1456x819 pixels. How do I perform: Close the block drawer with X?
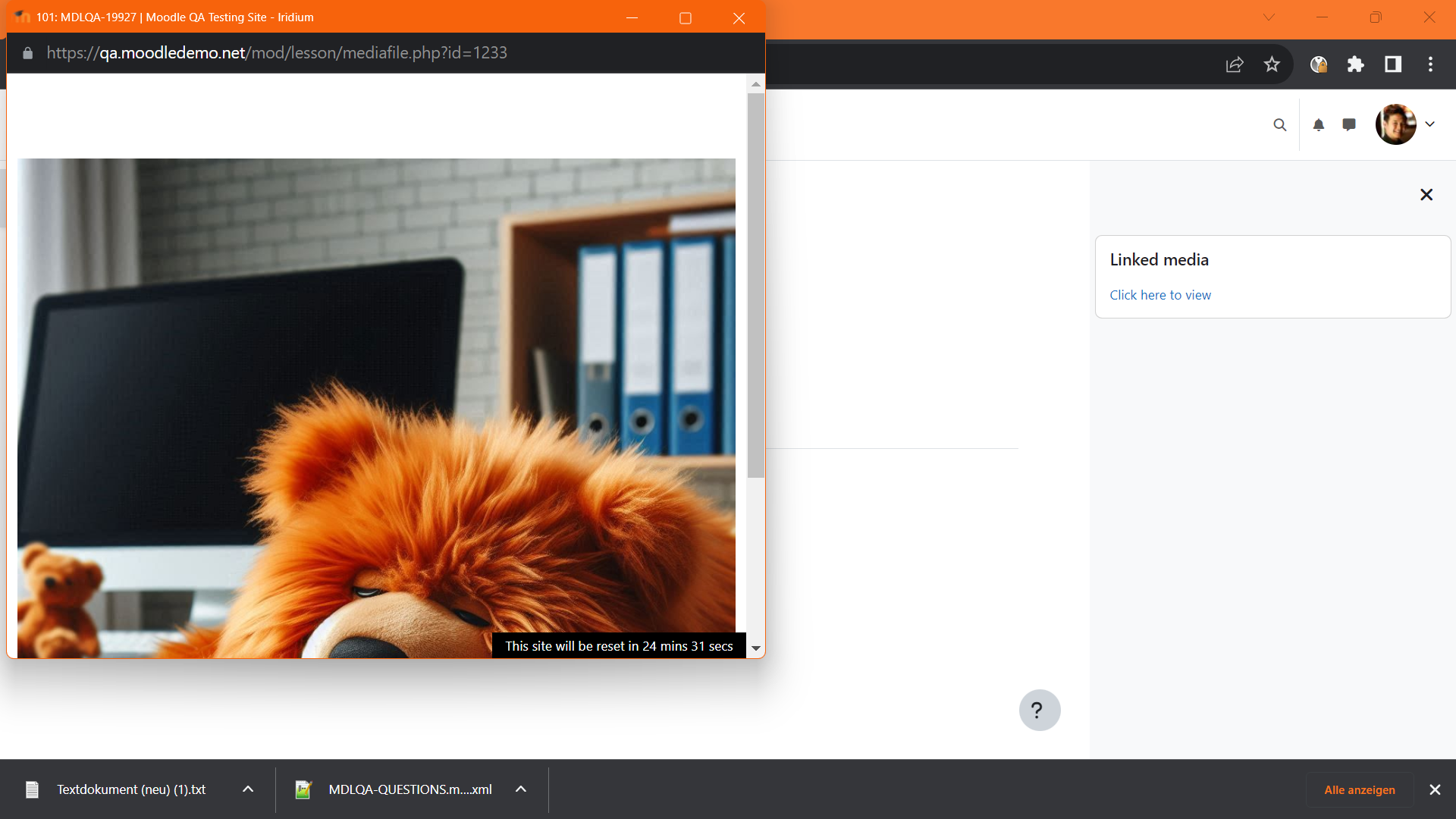[x=1426, y=195]
